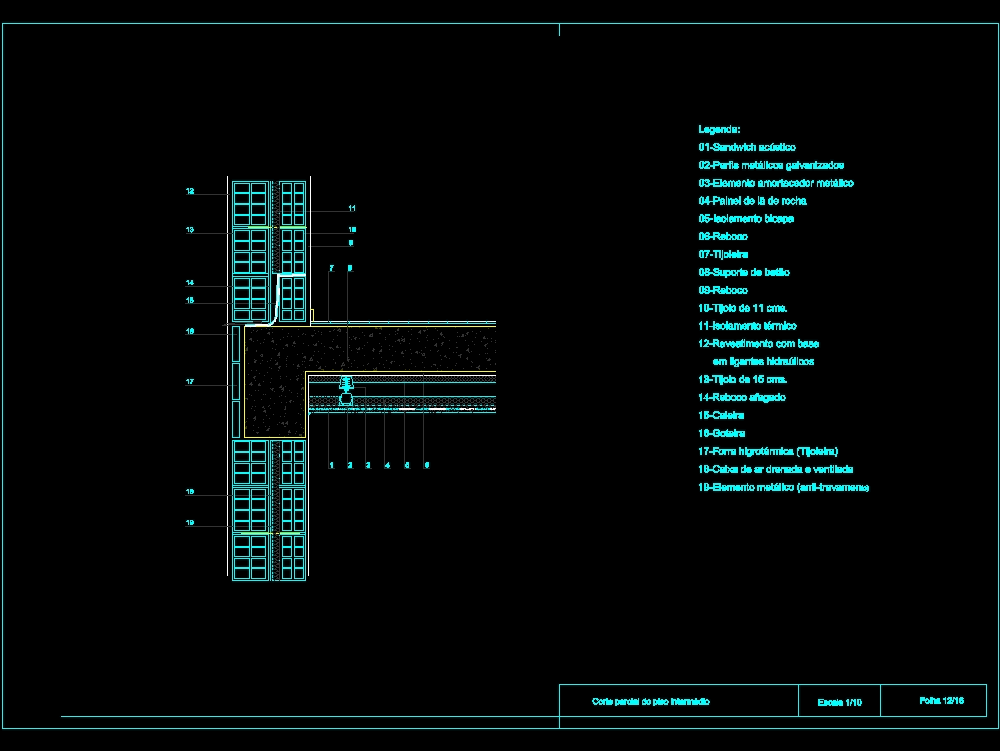Click callout number 11 on the drawing
Image resolution: width=1000 pixels, height=751 pixels.
(352, 208)
